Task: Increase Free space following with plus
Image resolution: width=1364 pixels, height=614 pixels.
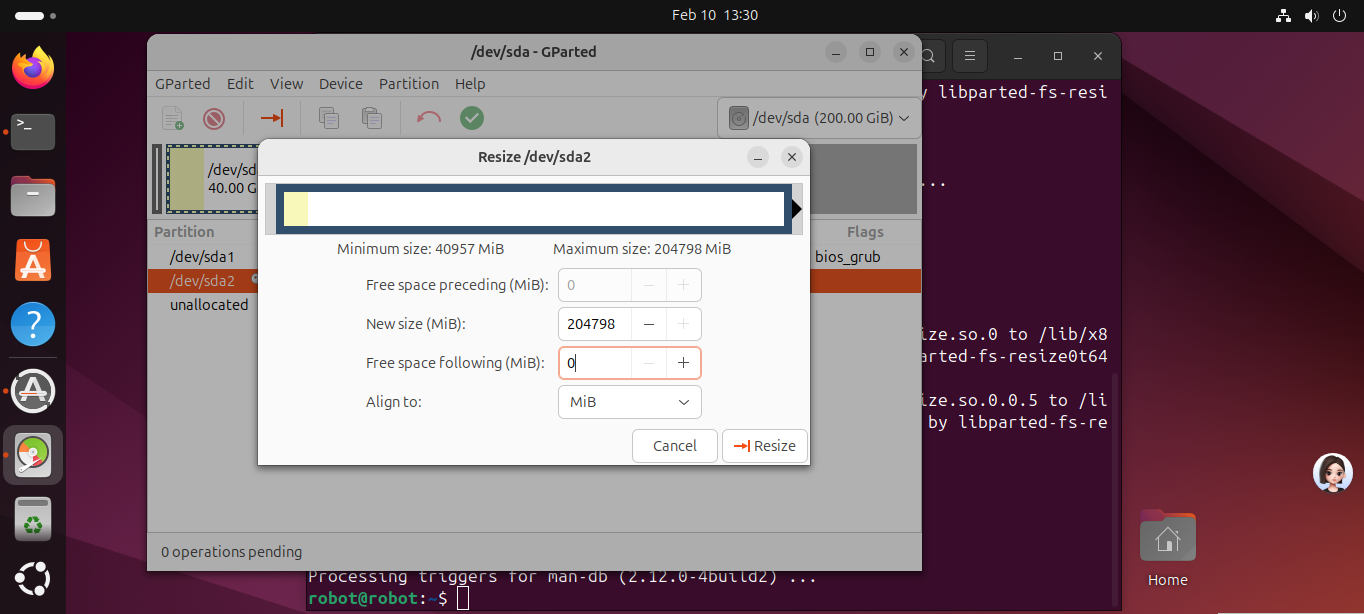Action: [x=683, y=363]
